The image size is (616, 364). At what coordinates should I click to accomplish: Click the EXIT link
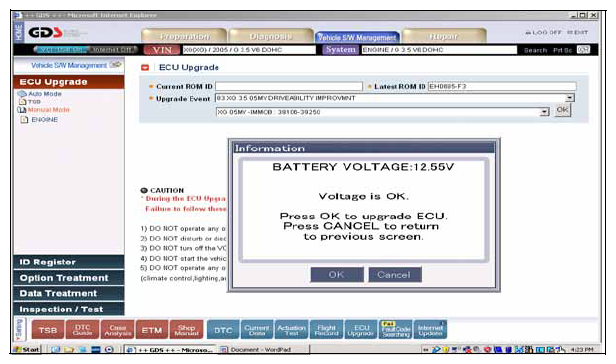(x=578, y=32)
